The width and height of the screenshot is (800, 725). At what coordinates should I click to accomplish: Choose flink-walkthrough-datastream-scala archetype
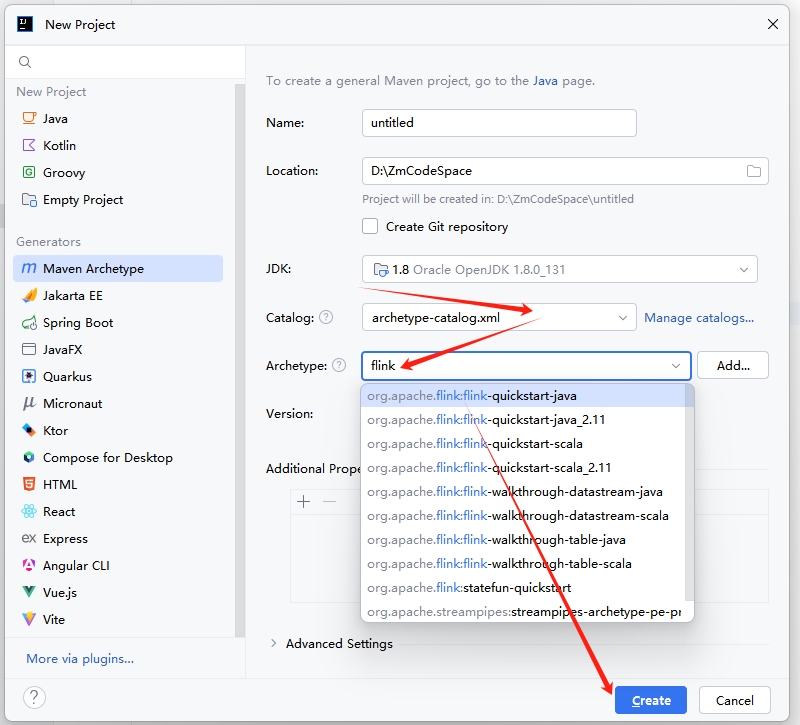click(x=522, y=516)
